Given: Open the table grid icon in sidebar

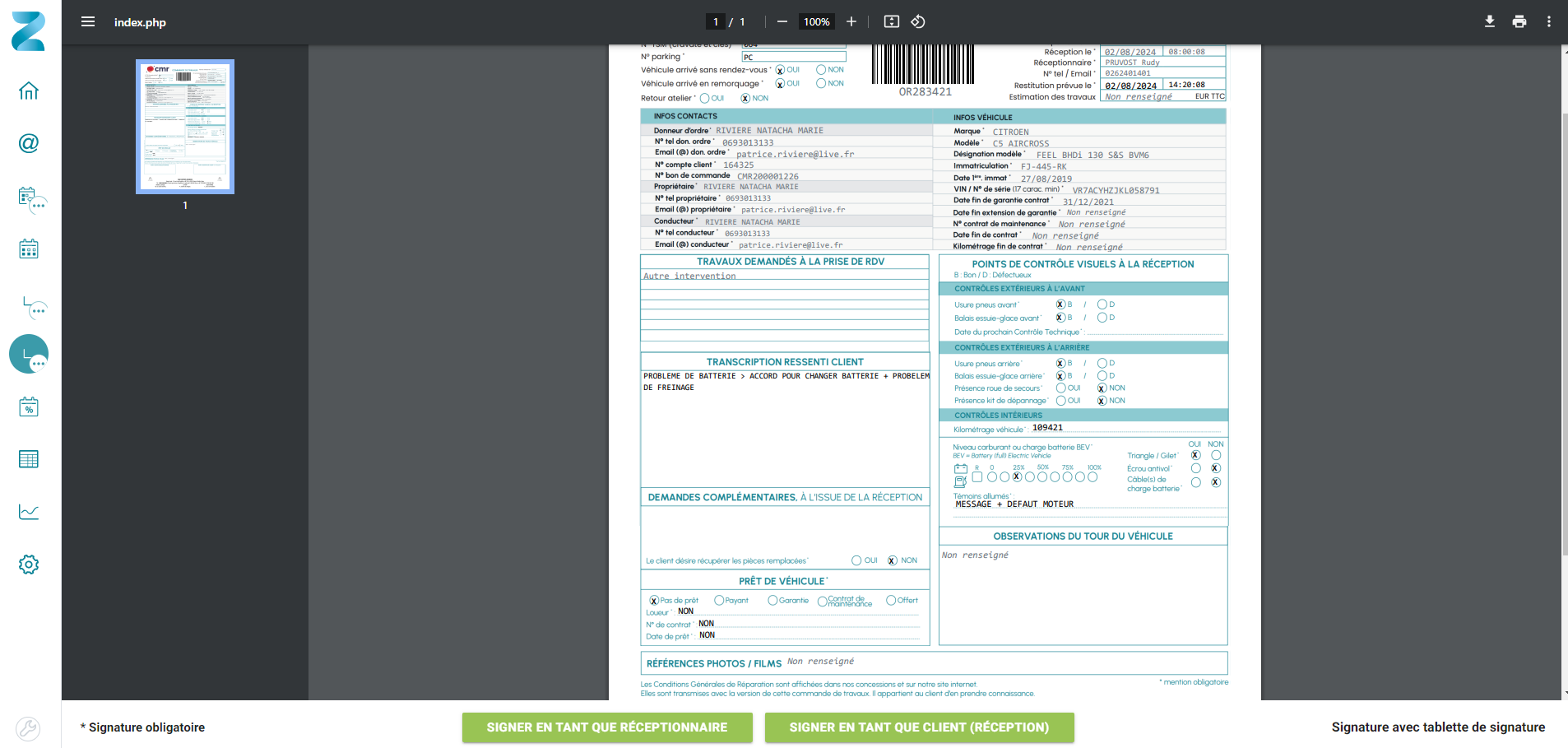Looking at the screenshot, I should [29, 459].
